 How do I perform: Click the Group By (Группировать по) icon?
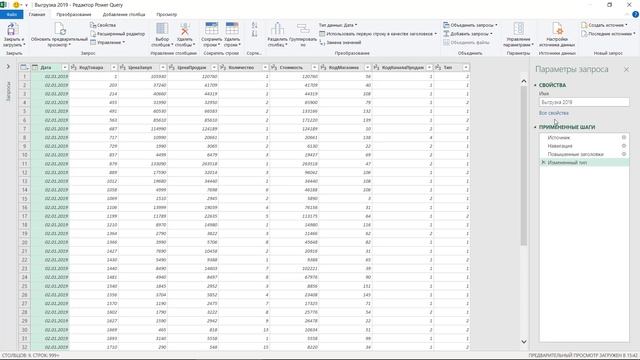[x=303, y=29]
